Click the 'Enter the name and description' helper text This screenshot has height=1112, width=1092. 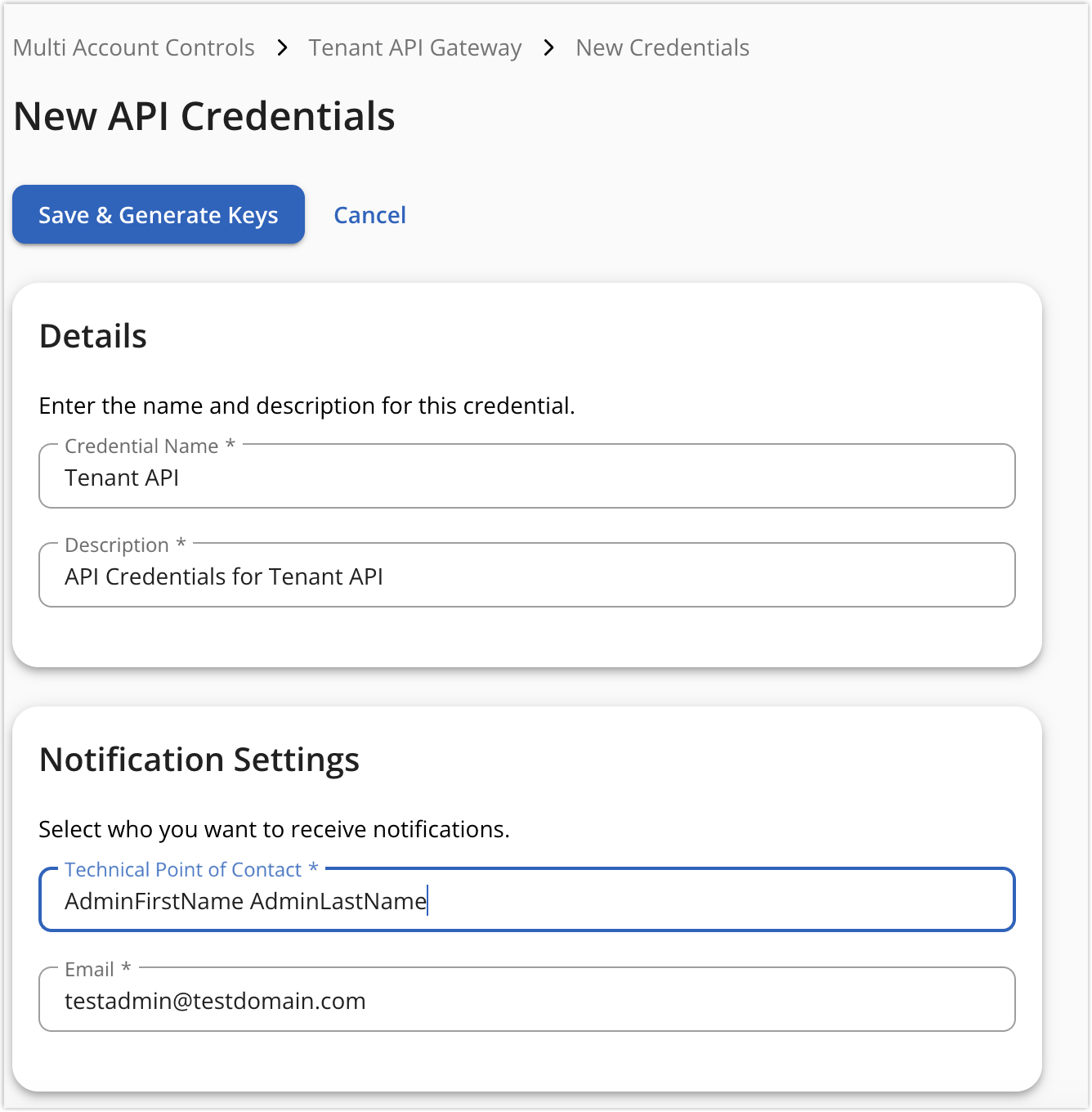tap(307, 406)
